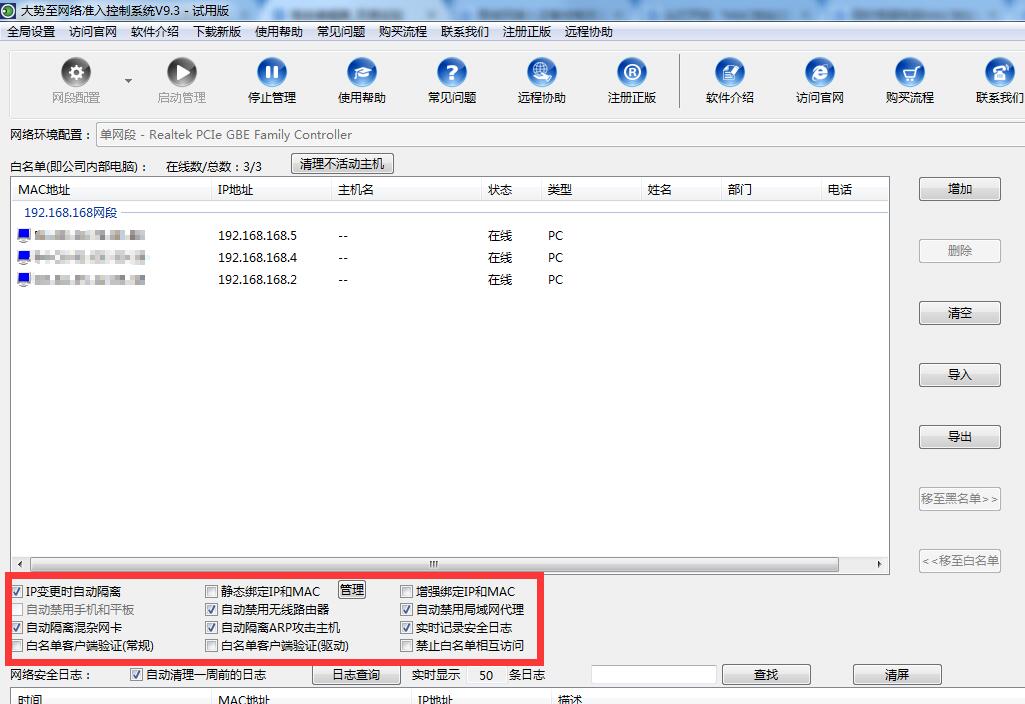This screenshot has width=1025, height=704.
Task: Click 购买流程 in the menu bar
Action: point(403,31)
